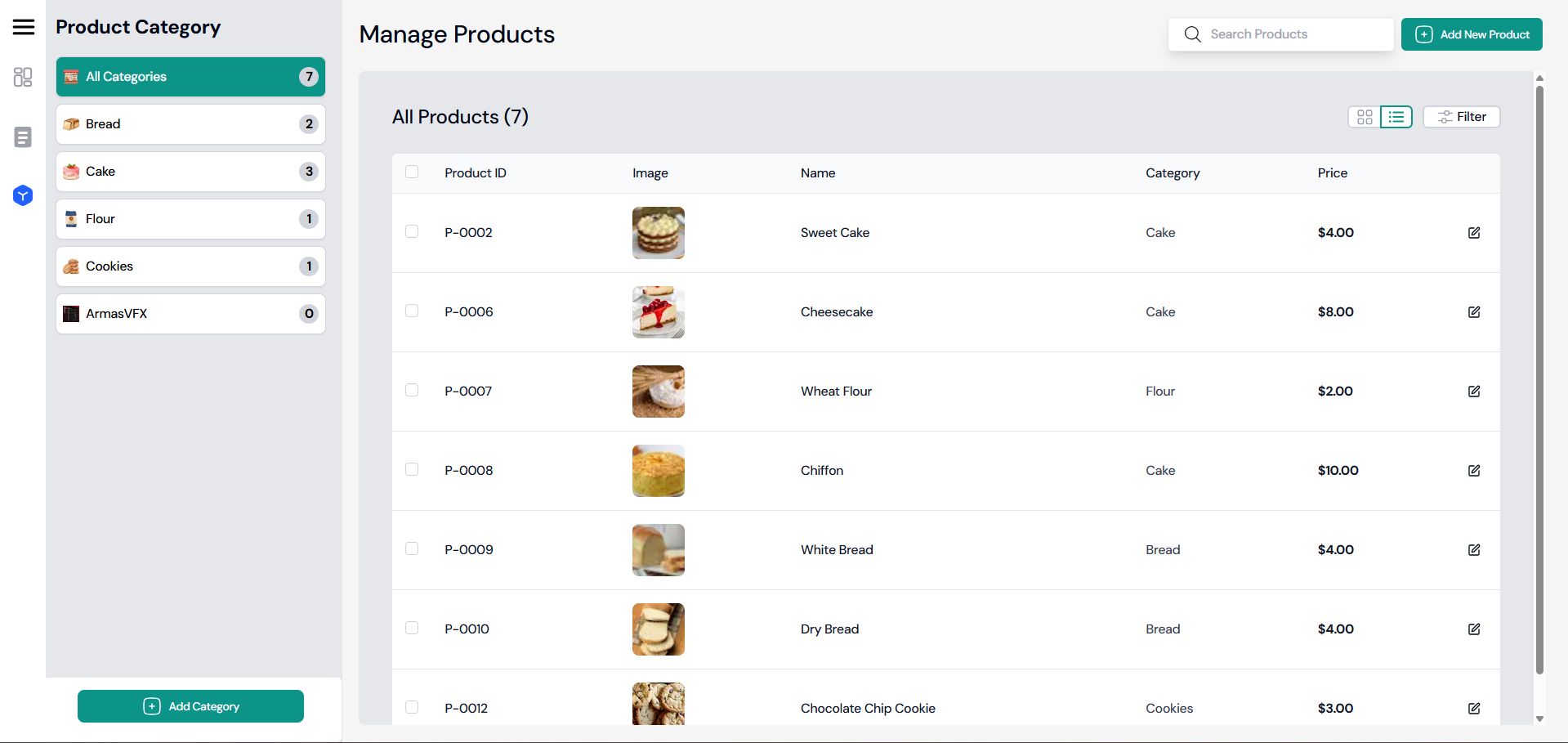Tick the checkbox for P-0009
The image size is (1568, 743).
coord(412,549)
